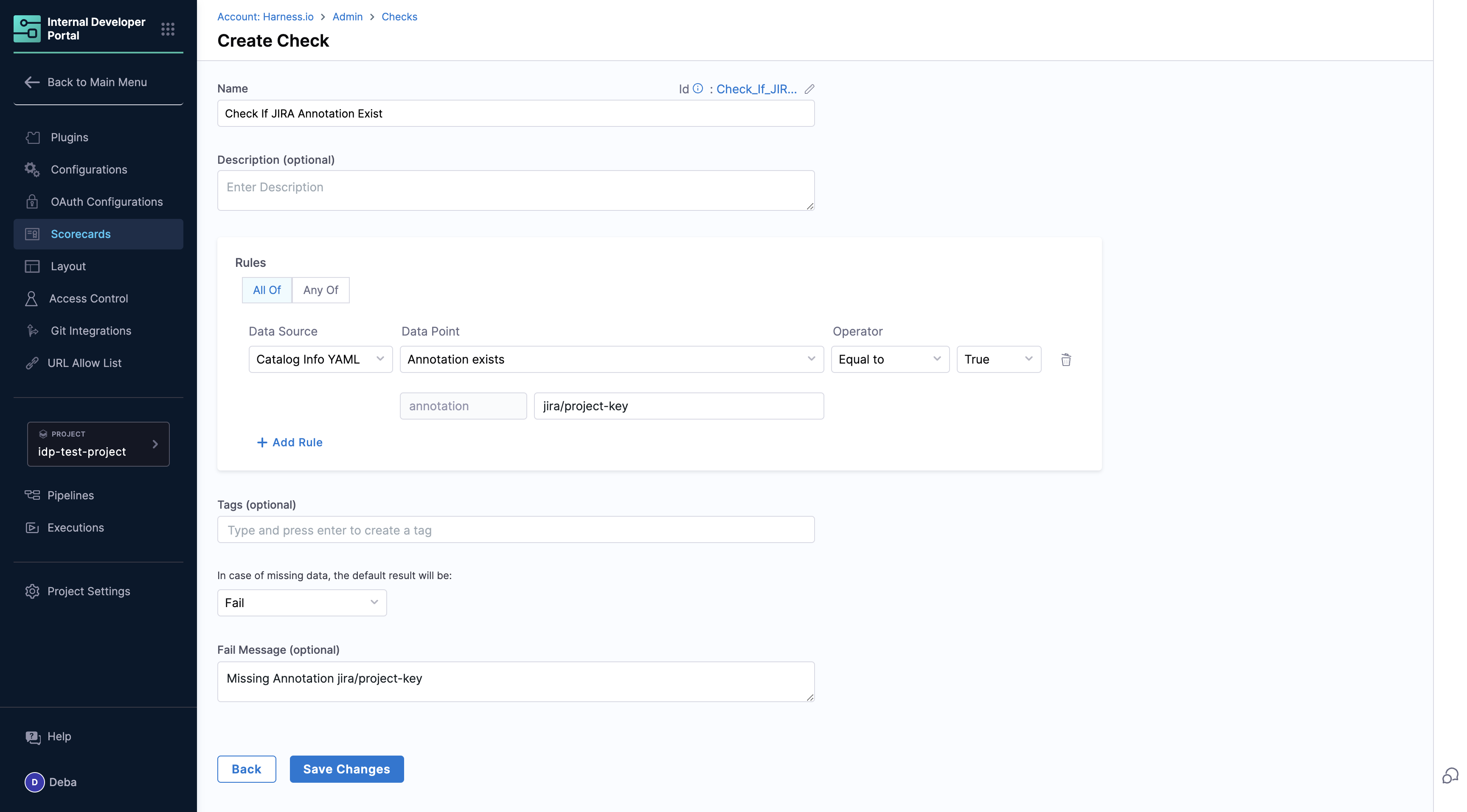
Task: Open the Data Source dropdown
Action: tap(320, 360)
